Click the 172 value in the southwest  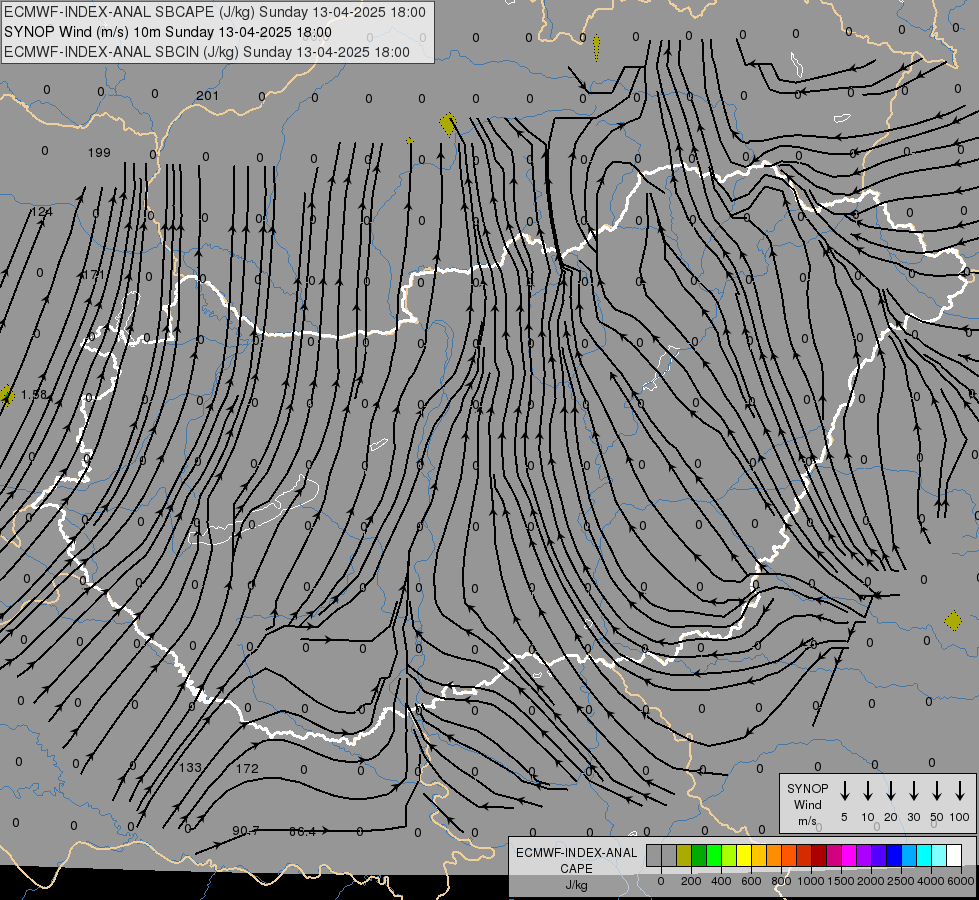tap(247, 768)
